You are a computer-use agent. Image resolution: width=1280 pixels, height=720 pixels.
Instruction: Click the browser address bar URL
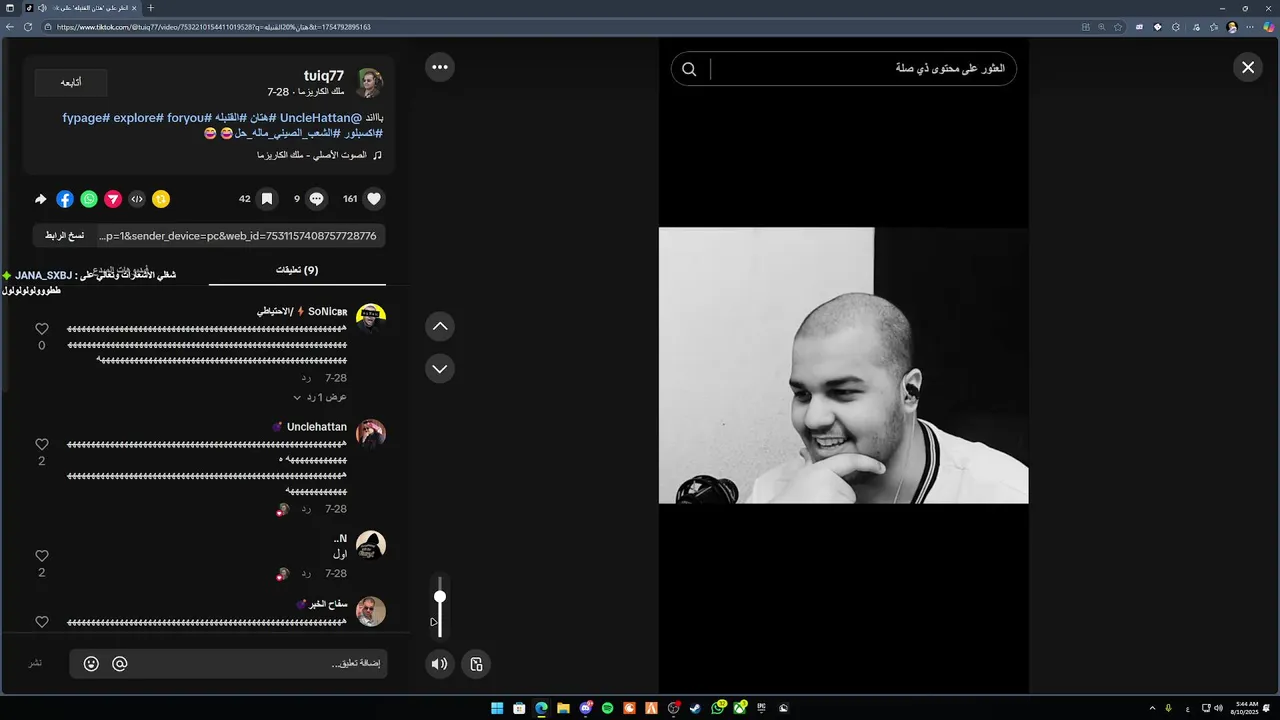tap(214, 27)
